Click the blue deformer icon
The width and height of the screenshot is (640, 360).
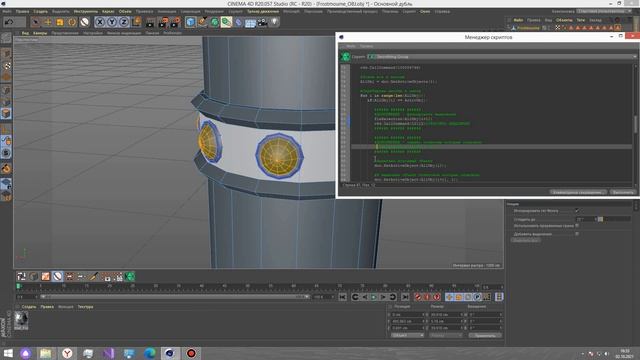pos(238,22)
